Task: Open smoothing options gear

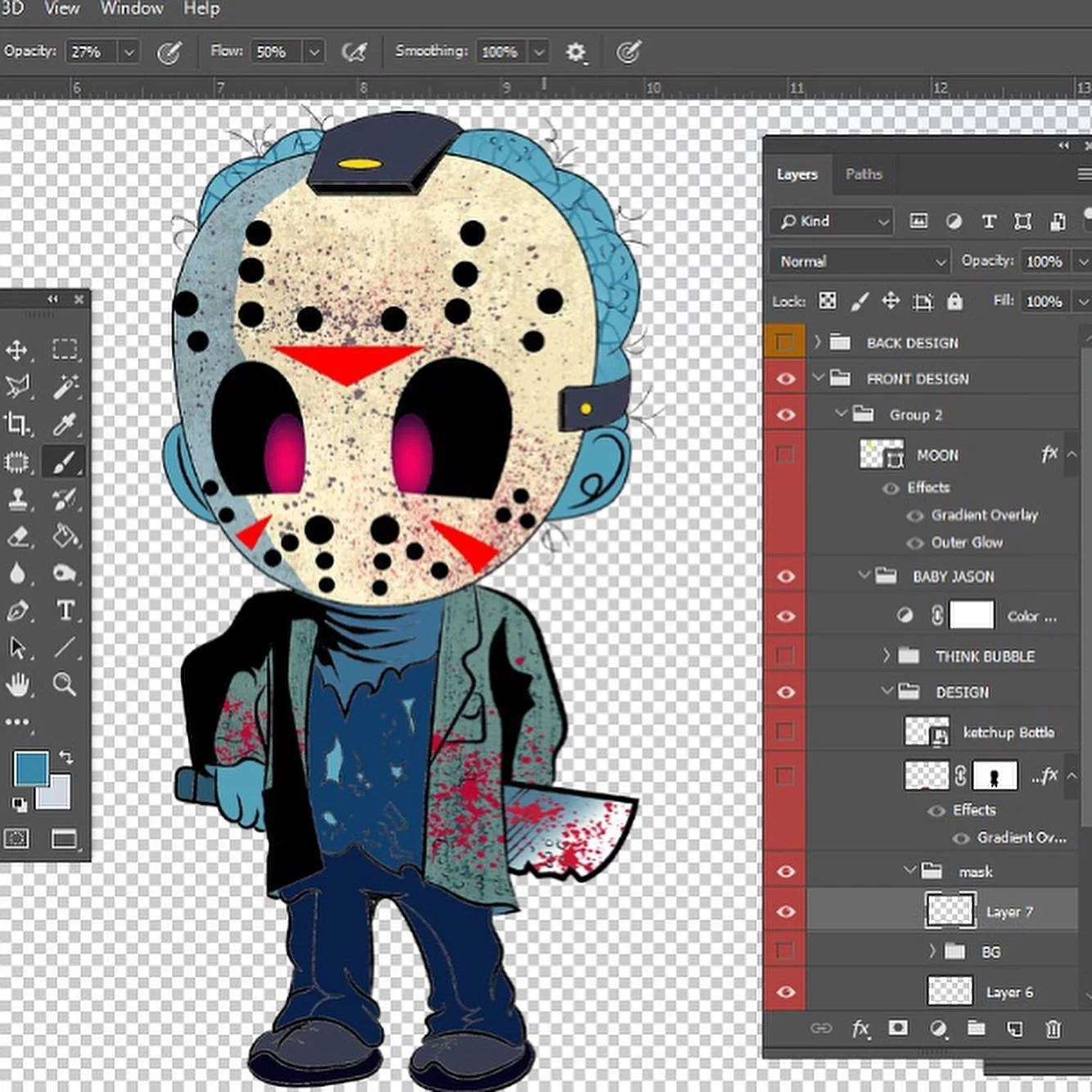Action: tap(576, 52)
